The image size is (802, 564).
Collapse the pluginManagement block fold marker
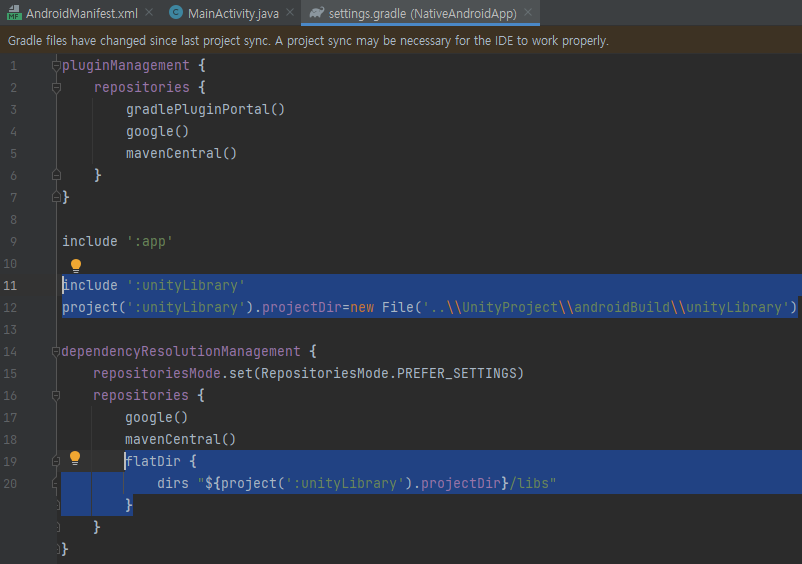pos(56,65)
